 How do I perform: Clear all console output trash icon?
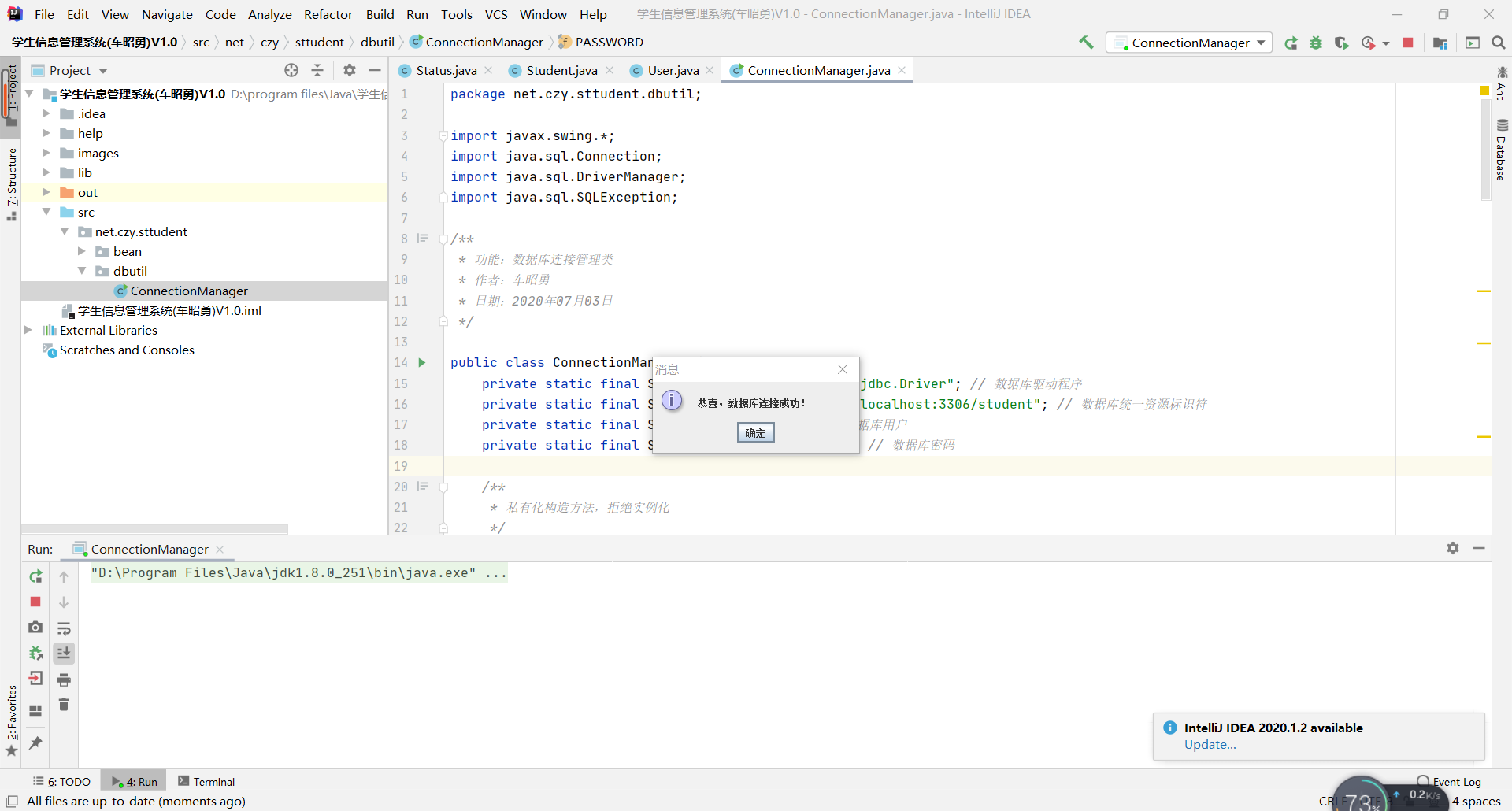[x=64, y=705]
